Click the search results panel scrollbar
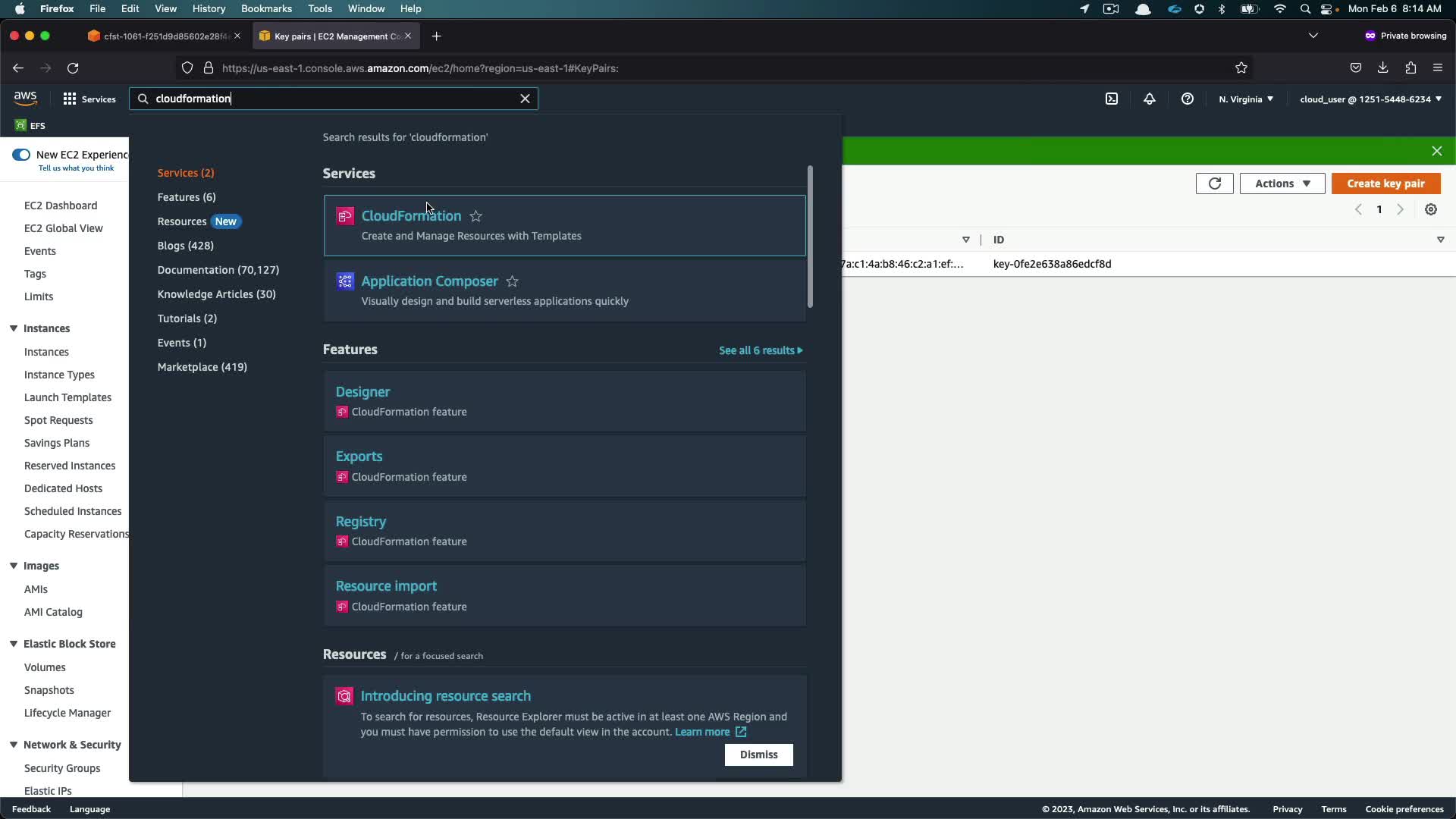This screenshot has width=1456, height=819. tap(810, 237)
